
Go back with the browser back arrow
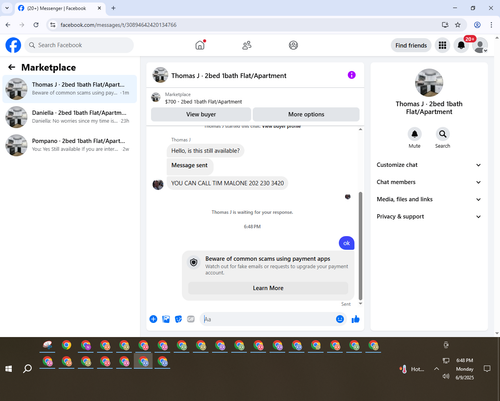[8, 25]
